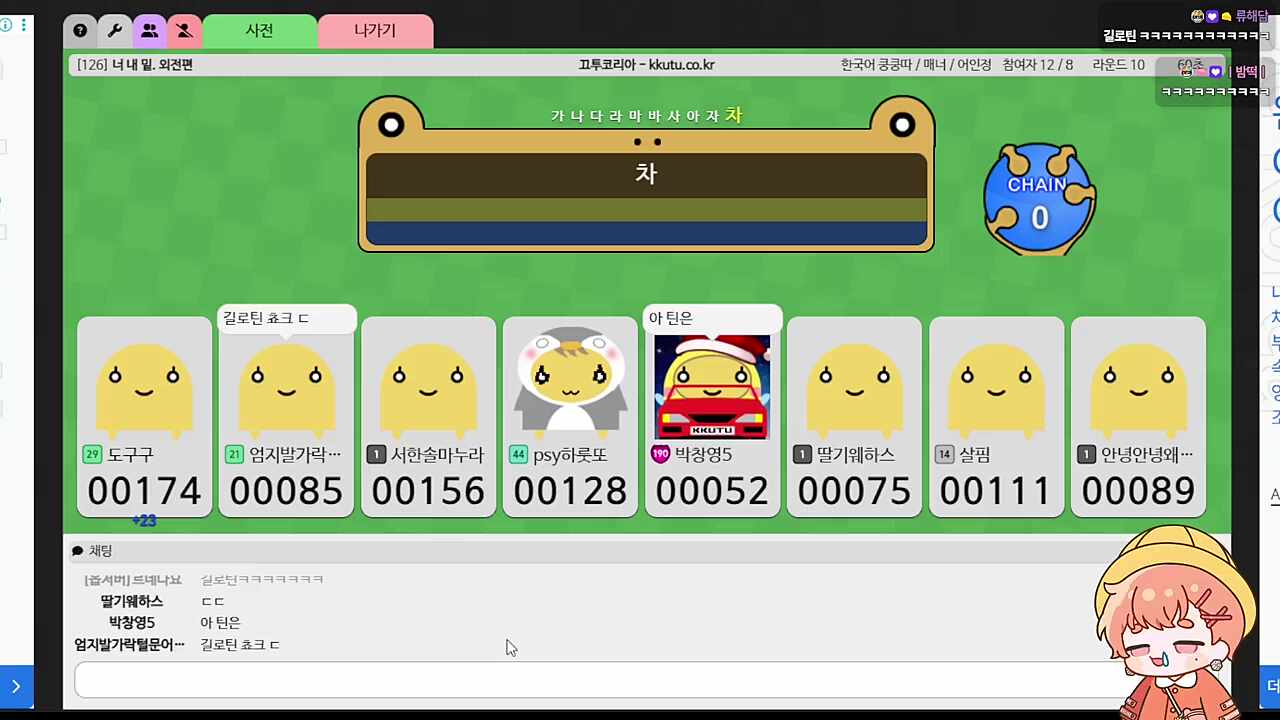1280x720 pixels.
Task: Click score 00128 of psy하룻또
Action: coord(570,491)
